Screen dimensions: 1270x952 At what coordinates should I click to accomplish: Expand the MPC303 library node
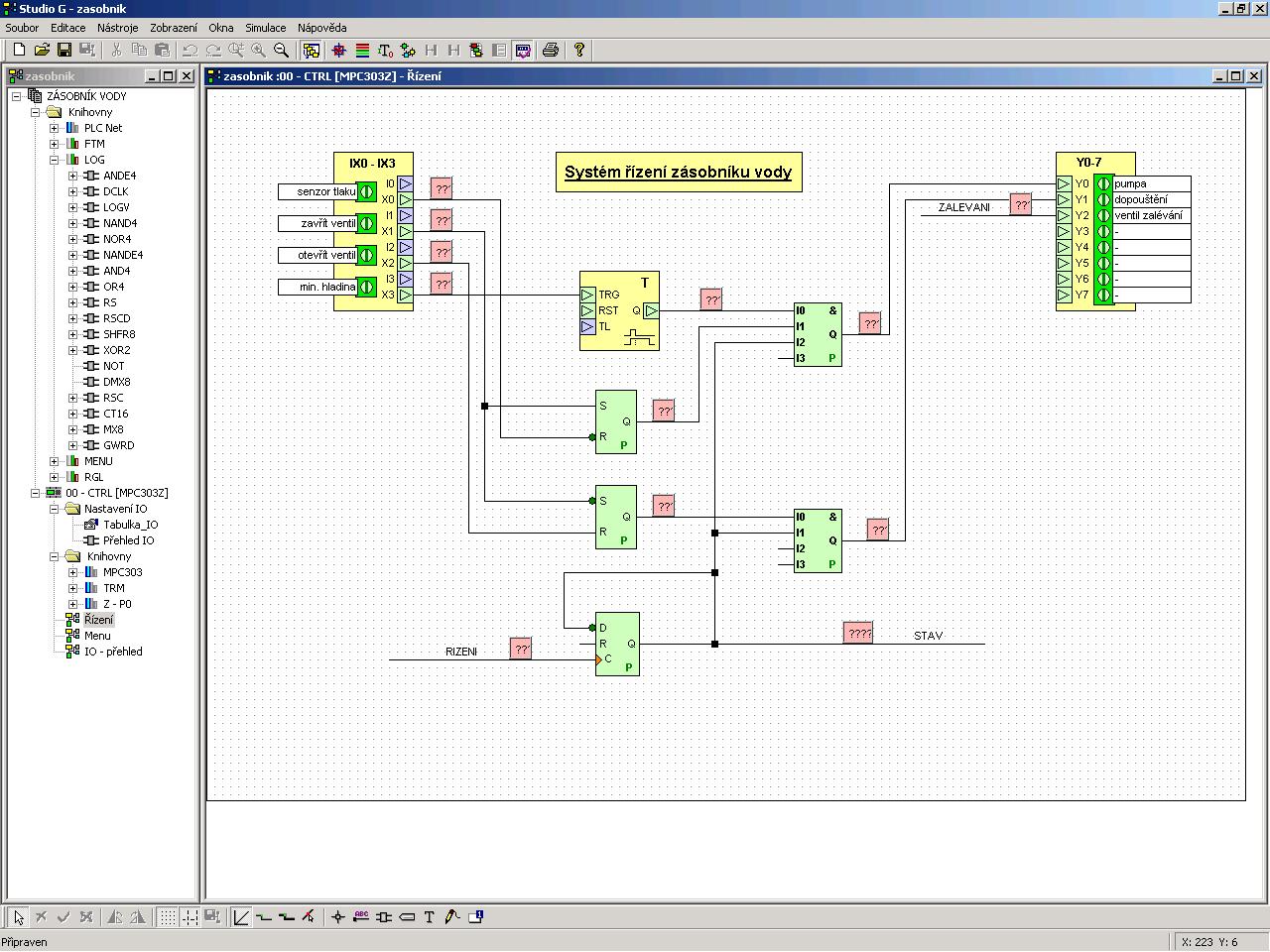pyautogui.click(x=72, y=572)
